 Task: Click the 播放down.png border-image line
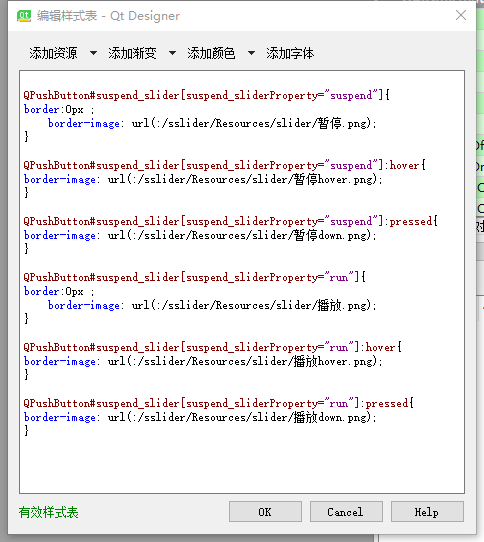[200, 417]
